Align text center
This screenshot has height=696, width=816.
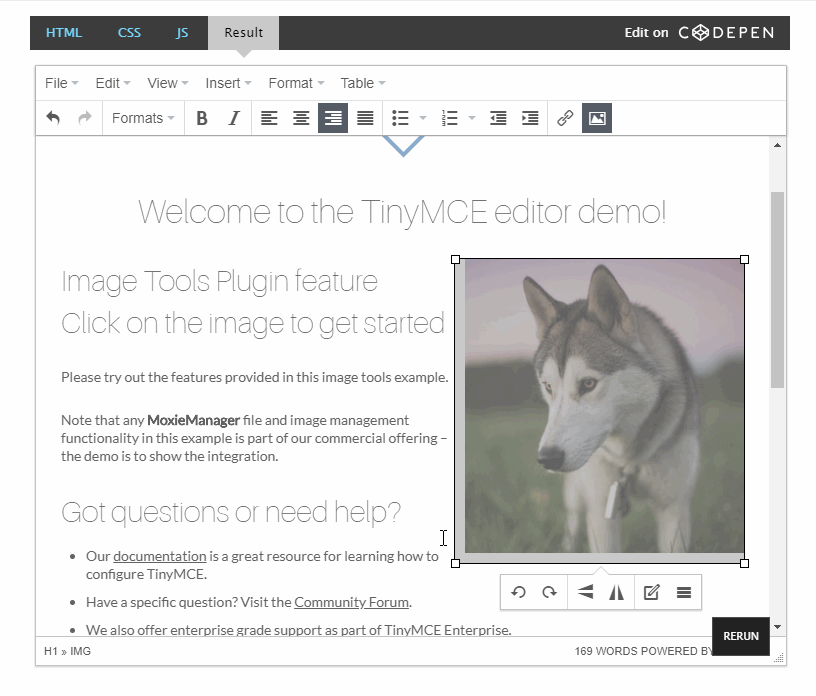coord(301,118)
